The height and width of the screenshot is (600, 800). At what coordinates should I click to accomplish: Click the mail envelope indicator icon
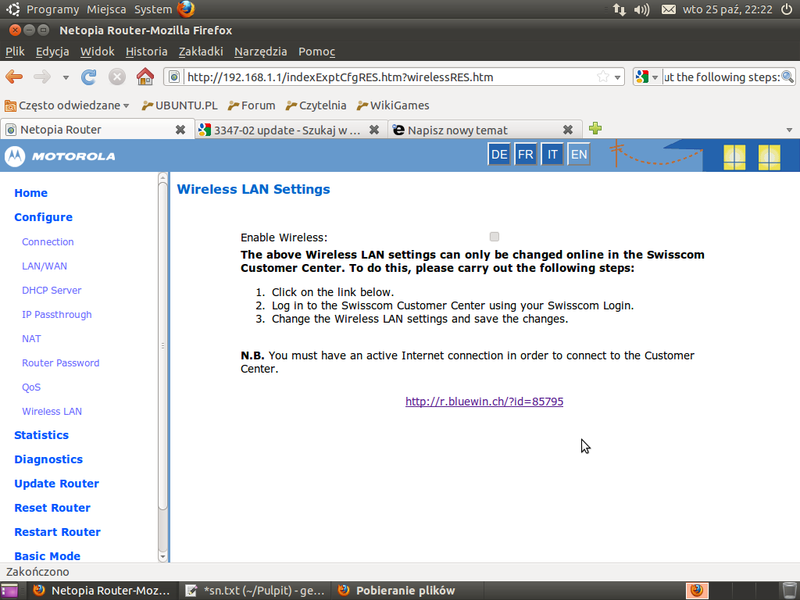668,9
